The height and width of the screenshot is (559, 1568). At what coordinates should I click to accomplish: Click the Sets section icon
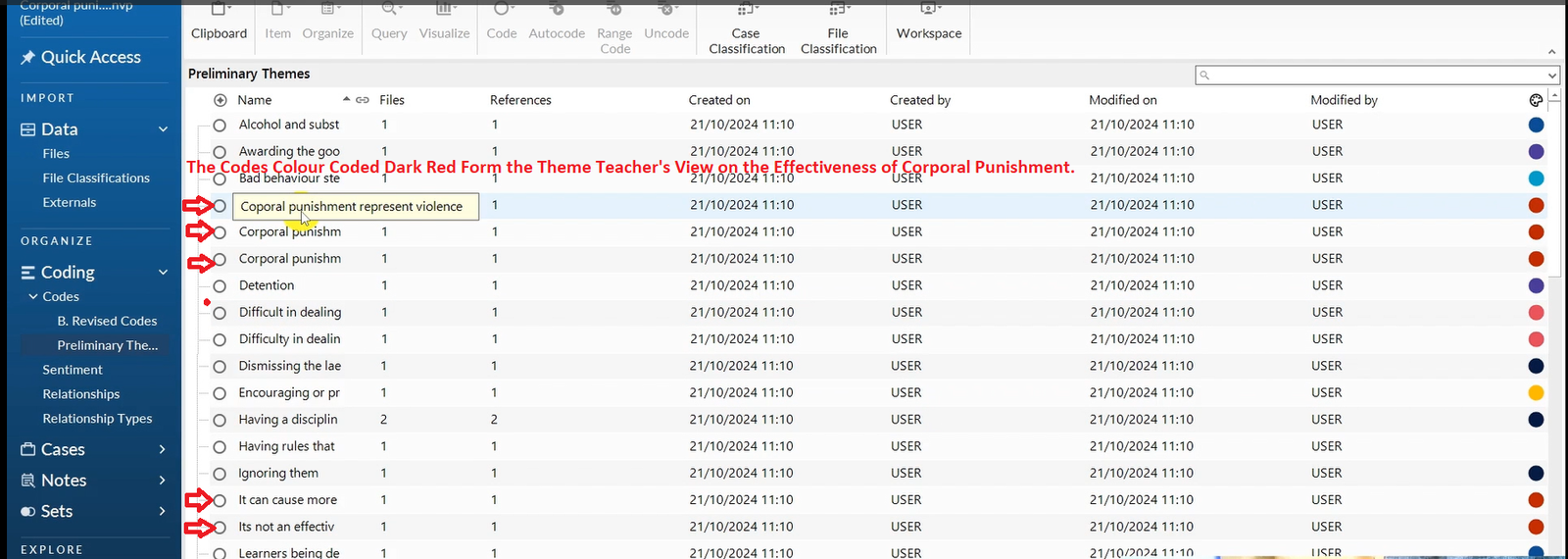[x=27, y=512]
